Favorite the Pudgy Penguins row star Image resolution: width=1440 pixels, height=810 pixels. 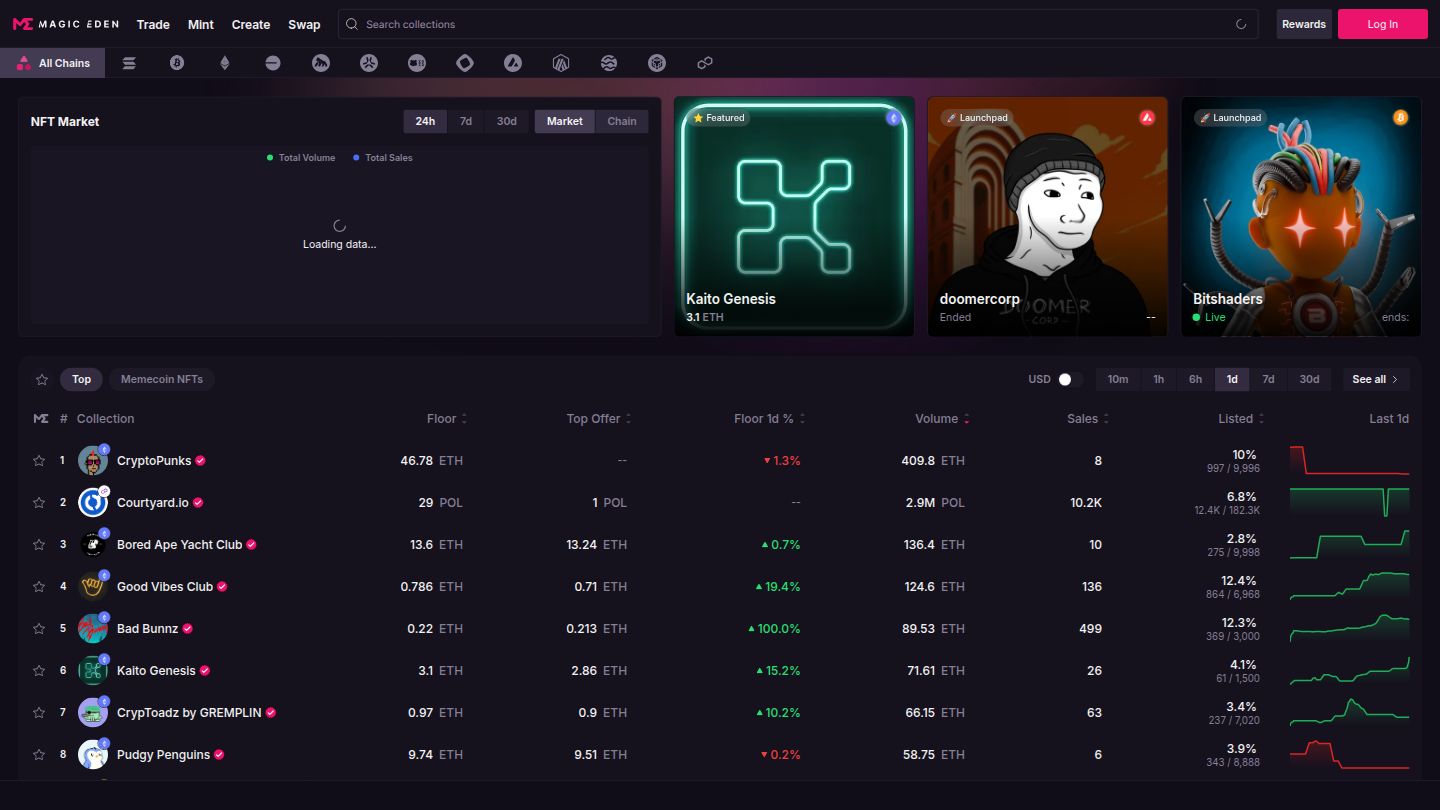click(x=39, y=755)
